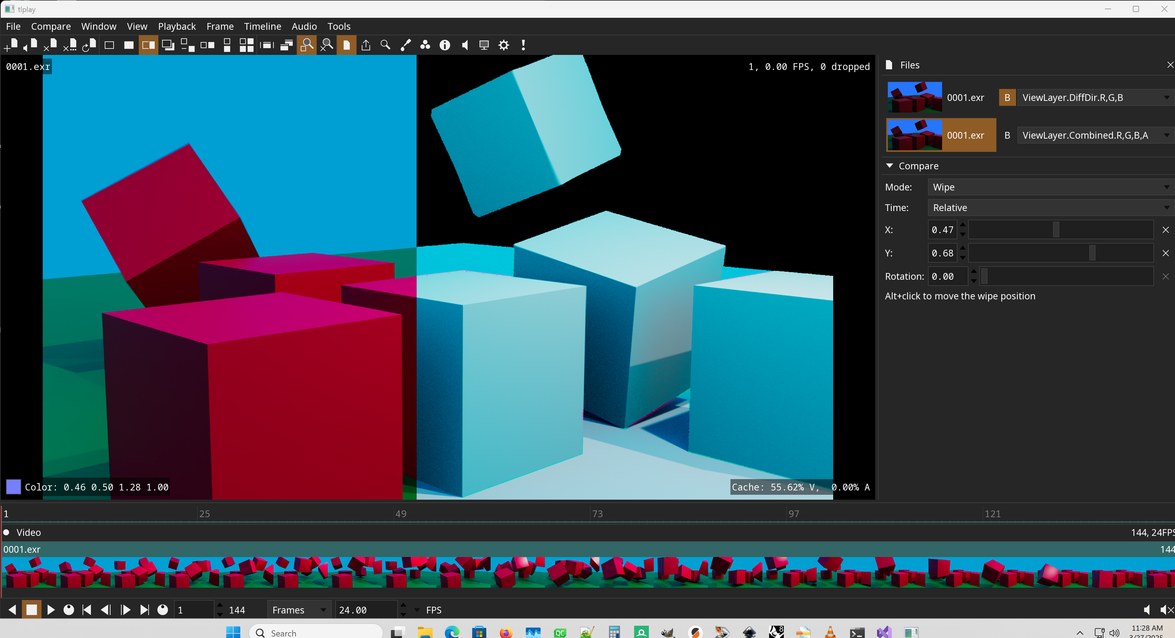Open the Audio speaker tool in toolbar
Image resolution: width=1175 pixels, height=638 pixels.
pos(465,45)
